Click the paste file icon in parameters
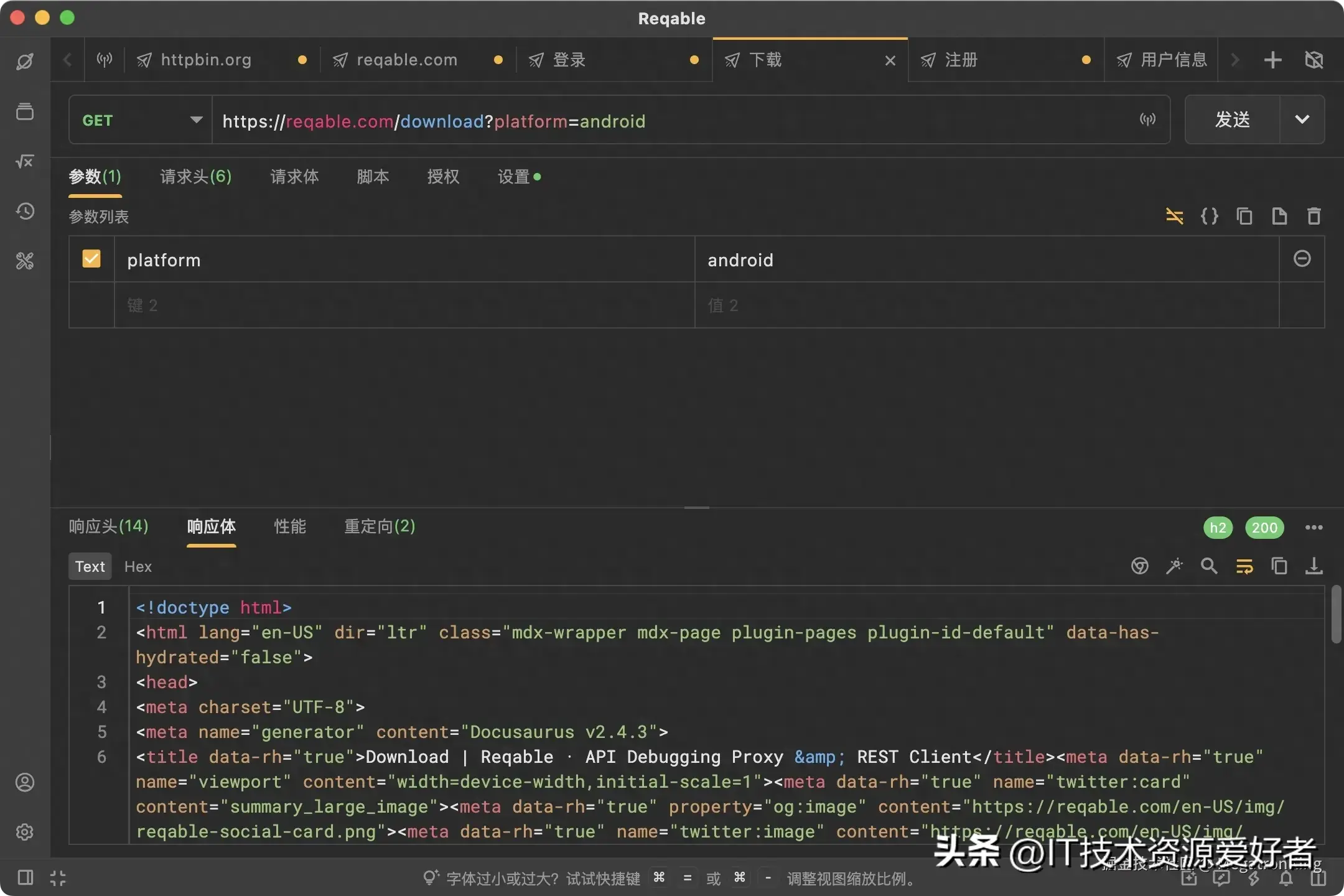1344x896 pixels. (x=1279, y=216)
